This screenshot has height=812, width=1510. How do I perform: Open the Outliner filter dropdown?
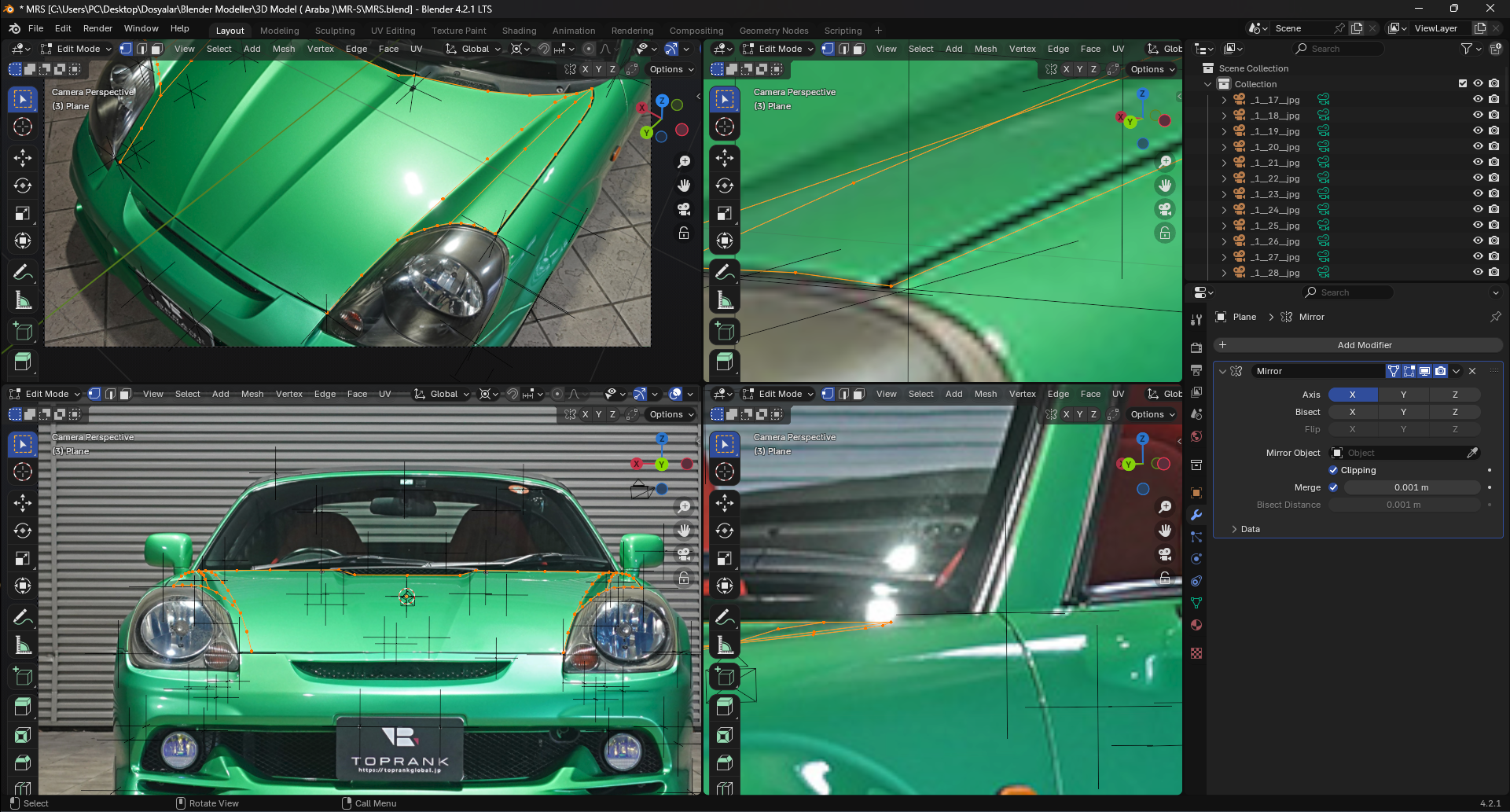[x=1471, y=49]
